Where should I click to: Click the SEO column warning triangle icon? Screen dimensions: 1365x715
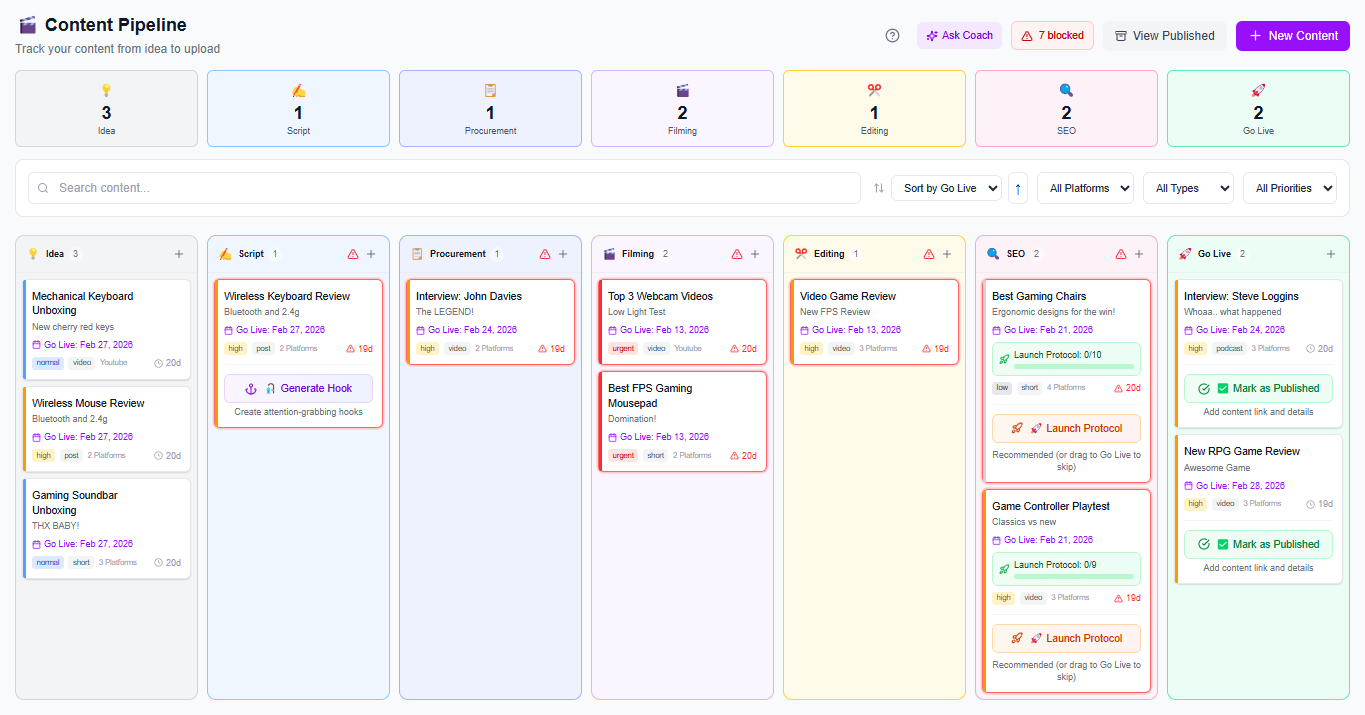click(x=1121, y=254)
